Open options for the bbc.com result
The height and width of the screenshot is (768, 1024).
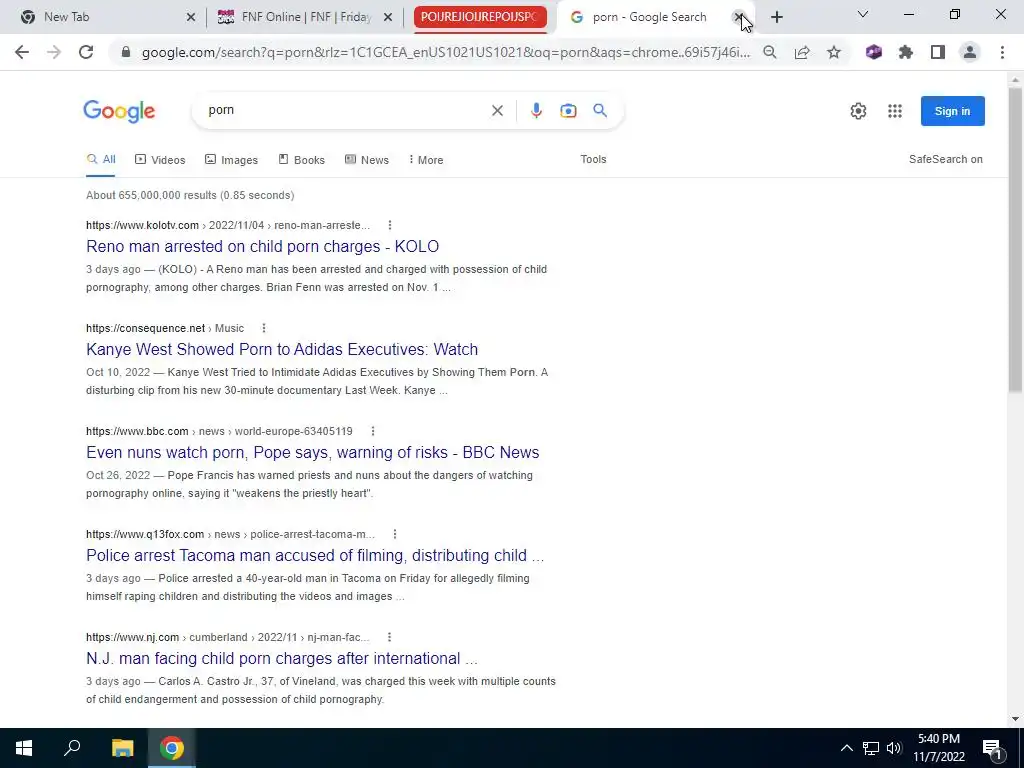tap(373, 432)
